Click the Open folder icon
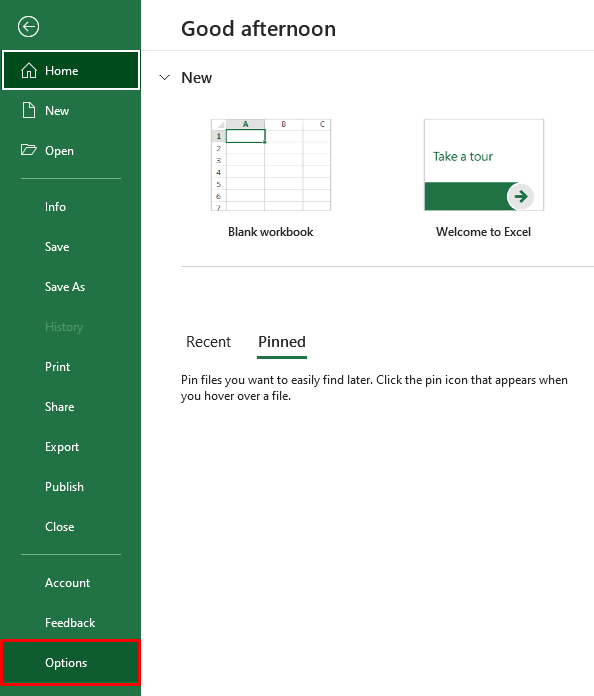The image size is (594, 696). click(x=29, y=150)
